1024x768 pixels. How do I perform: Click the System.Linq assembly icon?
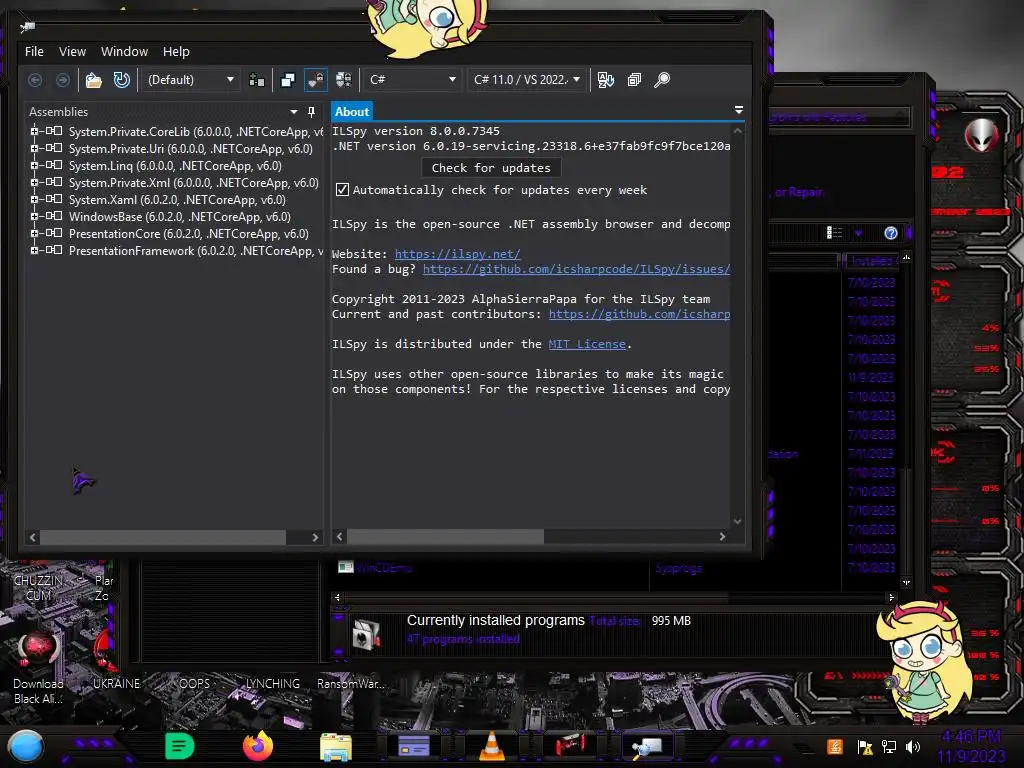(54, 165)
